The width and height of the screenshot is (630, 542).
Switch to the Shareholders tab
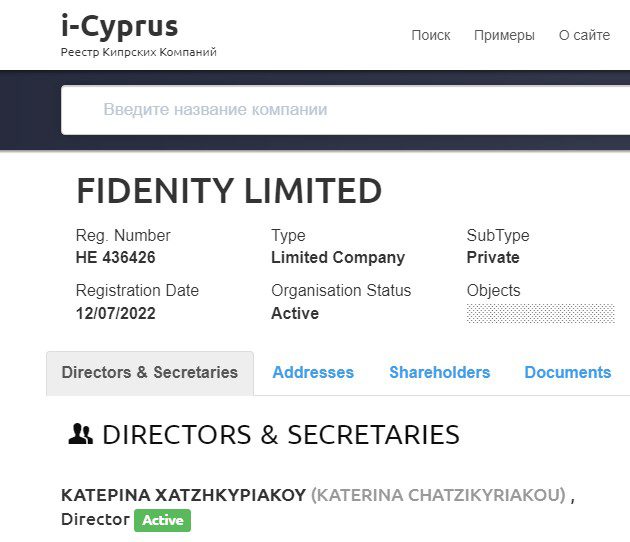coord(440,372)
